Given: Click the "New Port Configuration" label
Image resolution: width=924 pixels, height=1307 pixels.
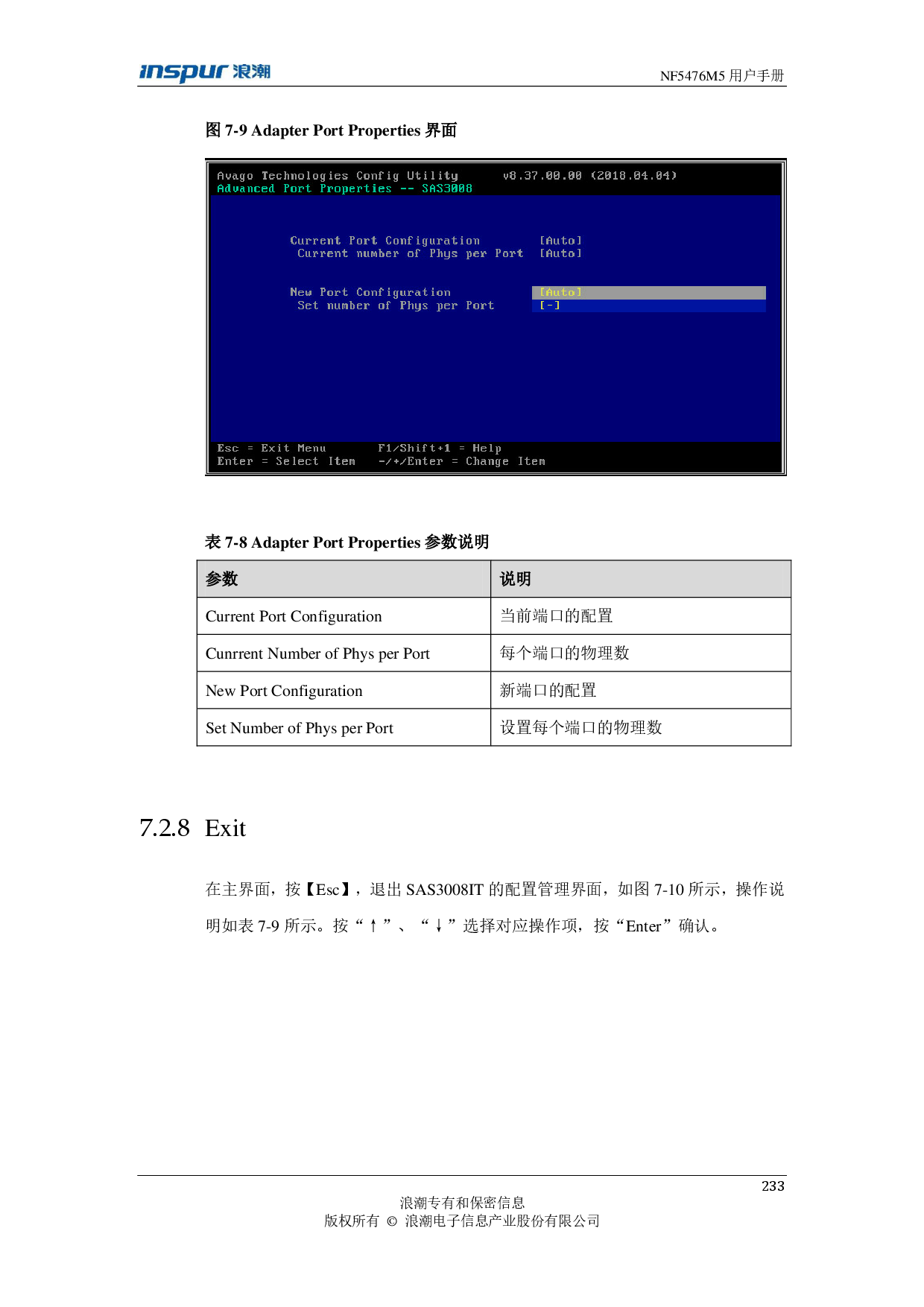Looking at the screenshot, I should pyautogui.click(x=370, y=293).
